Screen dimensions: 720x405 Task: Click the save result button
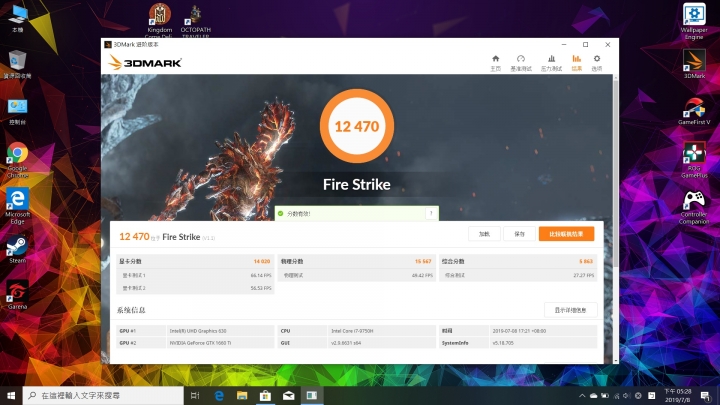519,234
